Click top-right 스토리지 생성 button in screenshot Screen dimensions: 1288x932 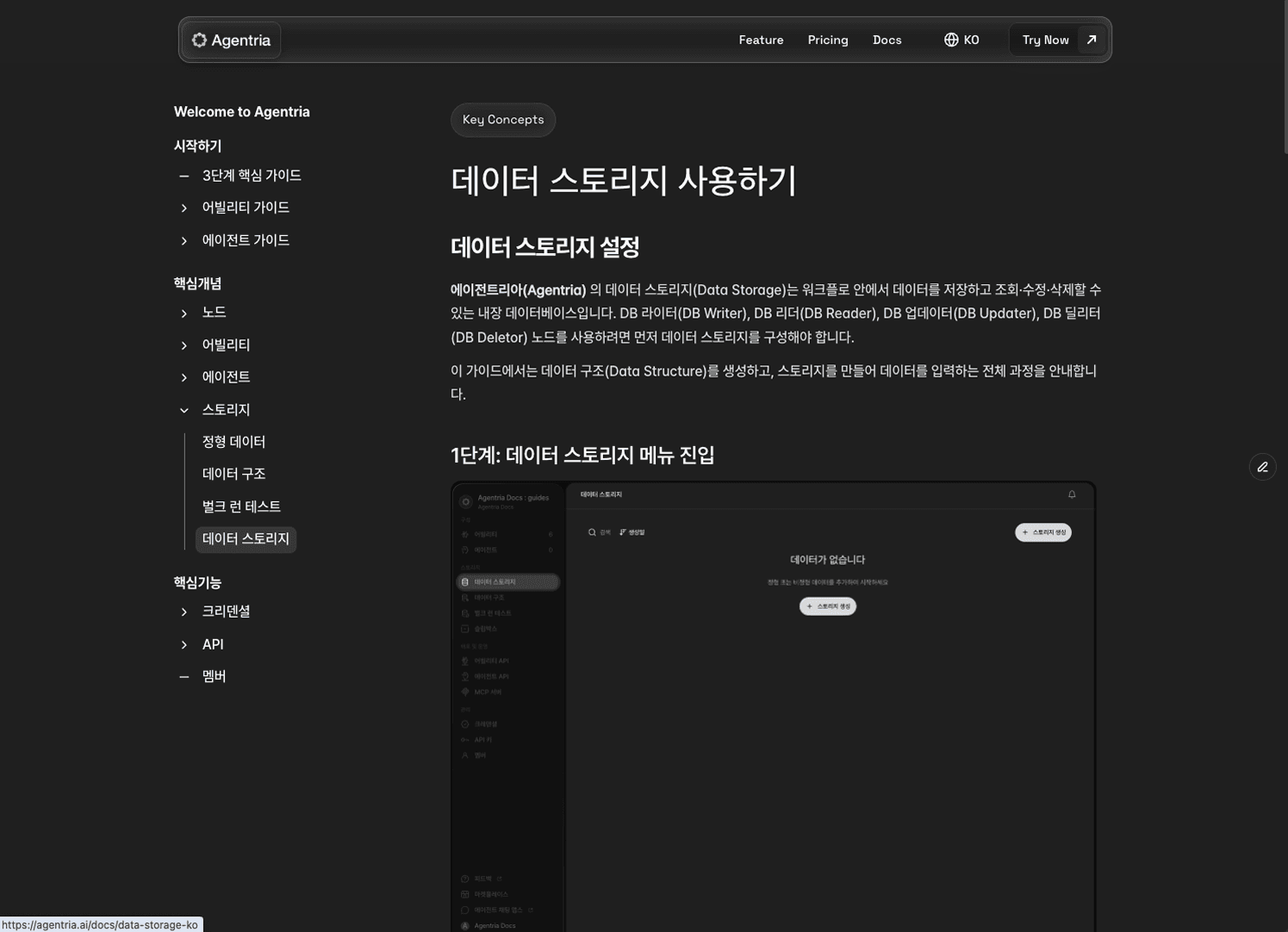[1043, 532]
